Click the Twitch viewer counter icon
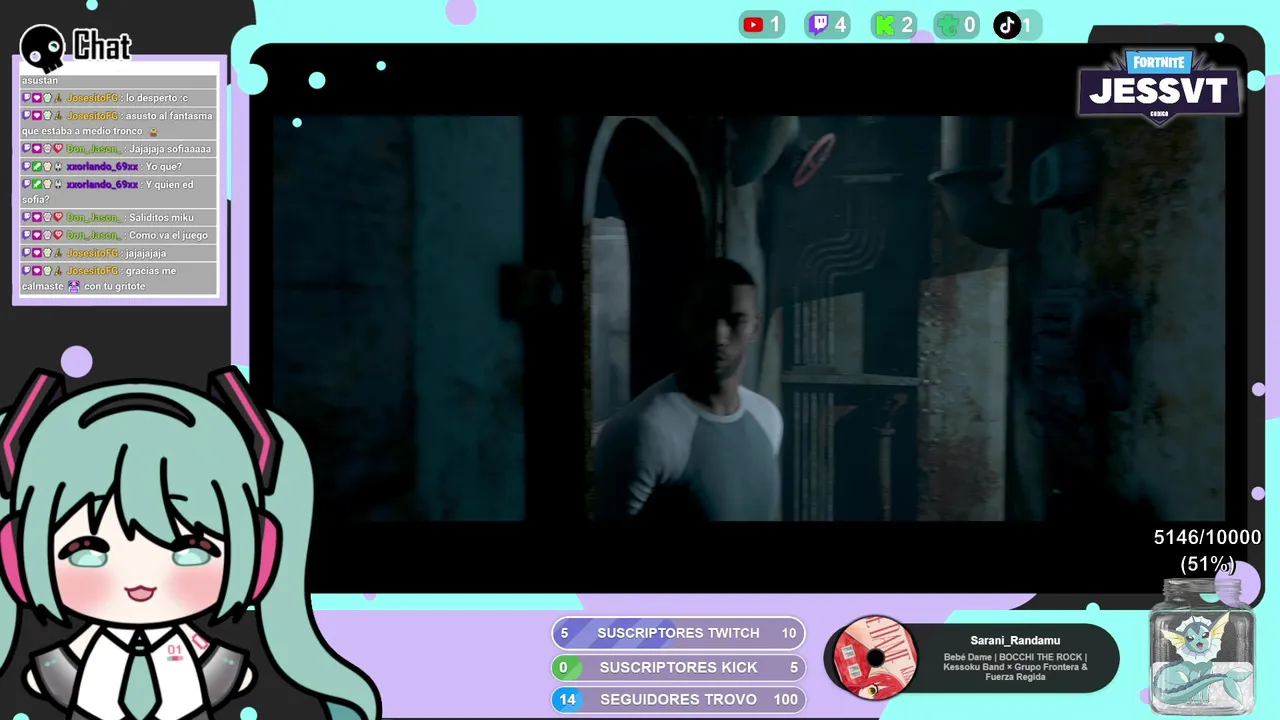The height and width of the screenshot is (720, 1280). click(818, 25)
